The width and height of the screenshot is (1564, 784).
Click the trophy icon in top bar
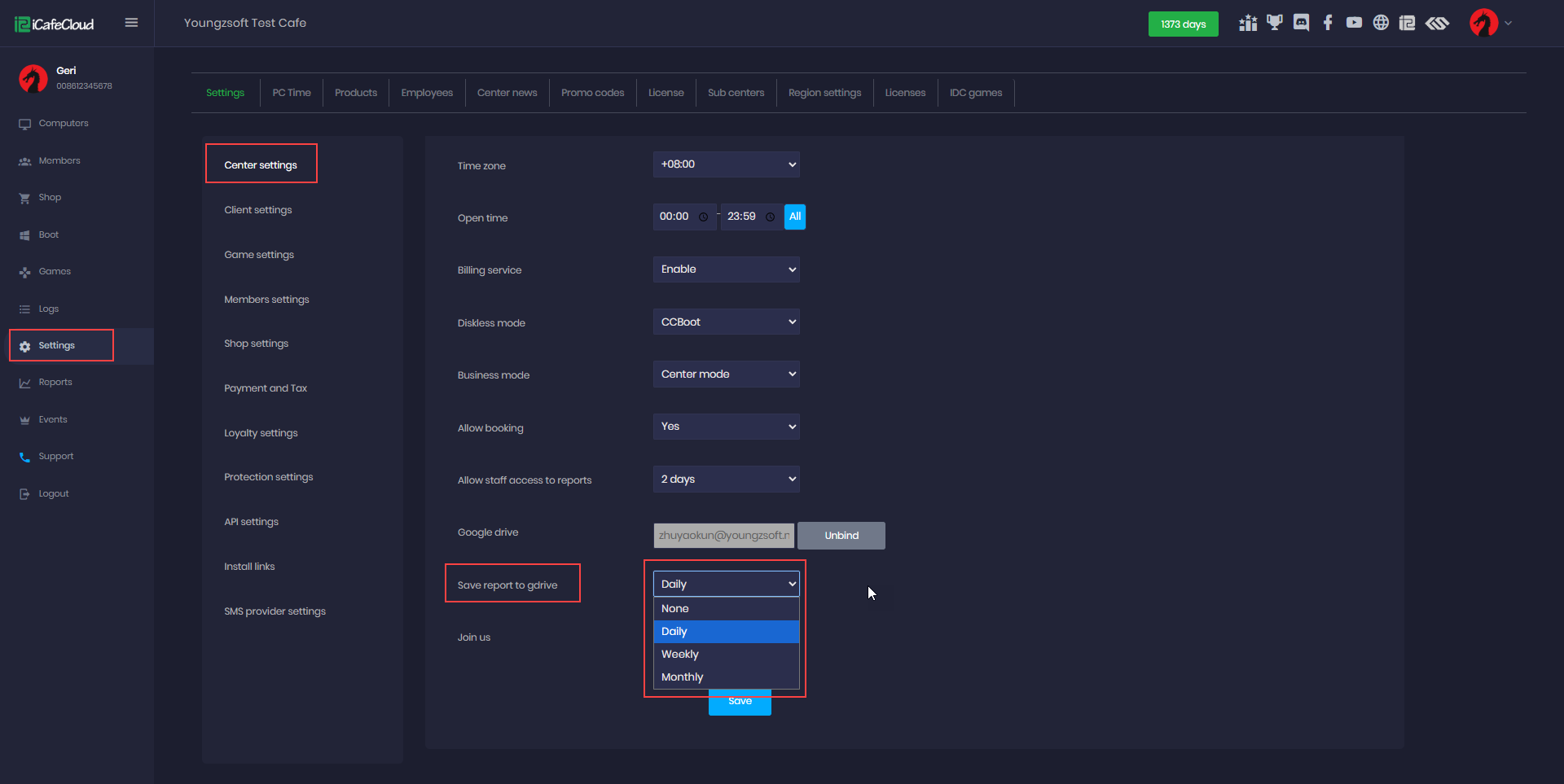click(1274, 24)
